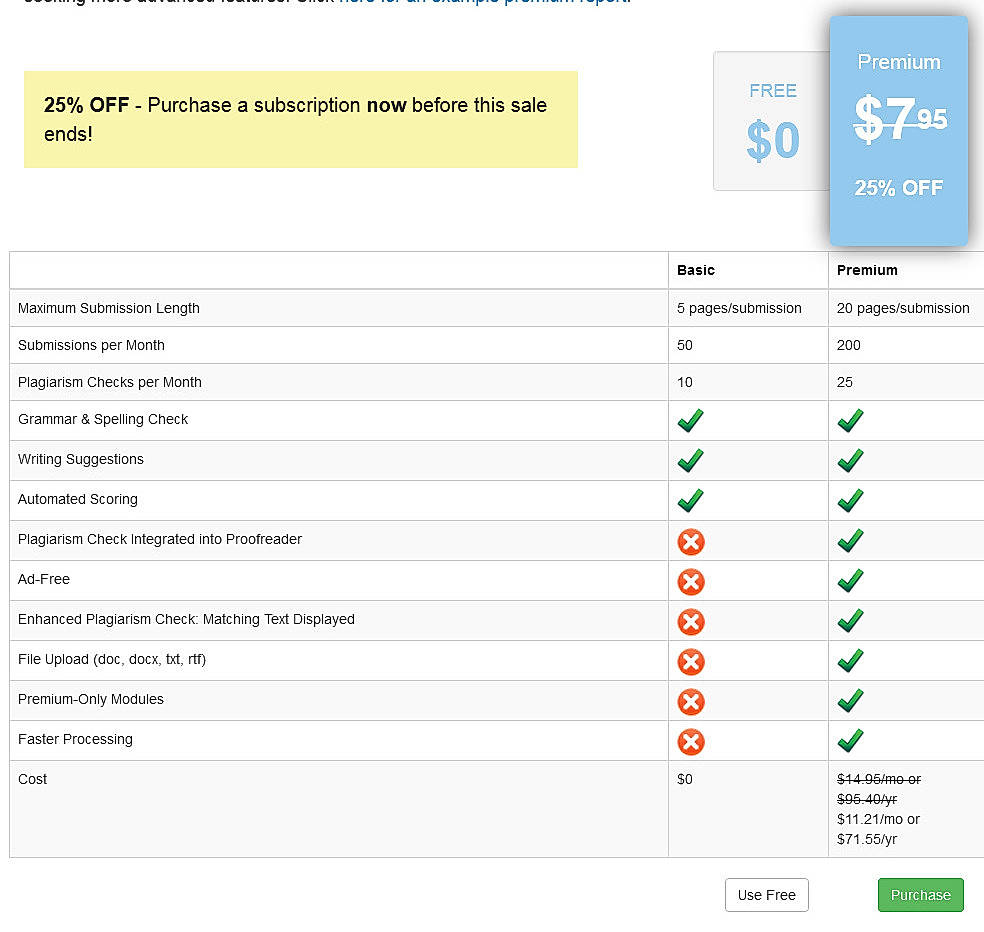Click Basic's Writing Suggestions checkmark
This screenshot has width=984, height=932.
[690, 460]
